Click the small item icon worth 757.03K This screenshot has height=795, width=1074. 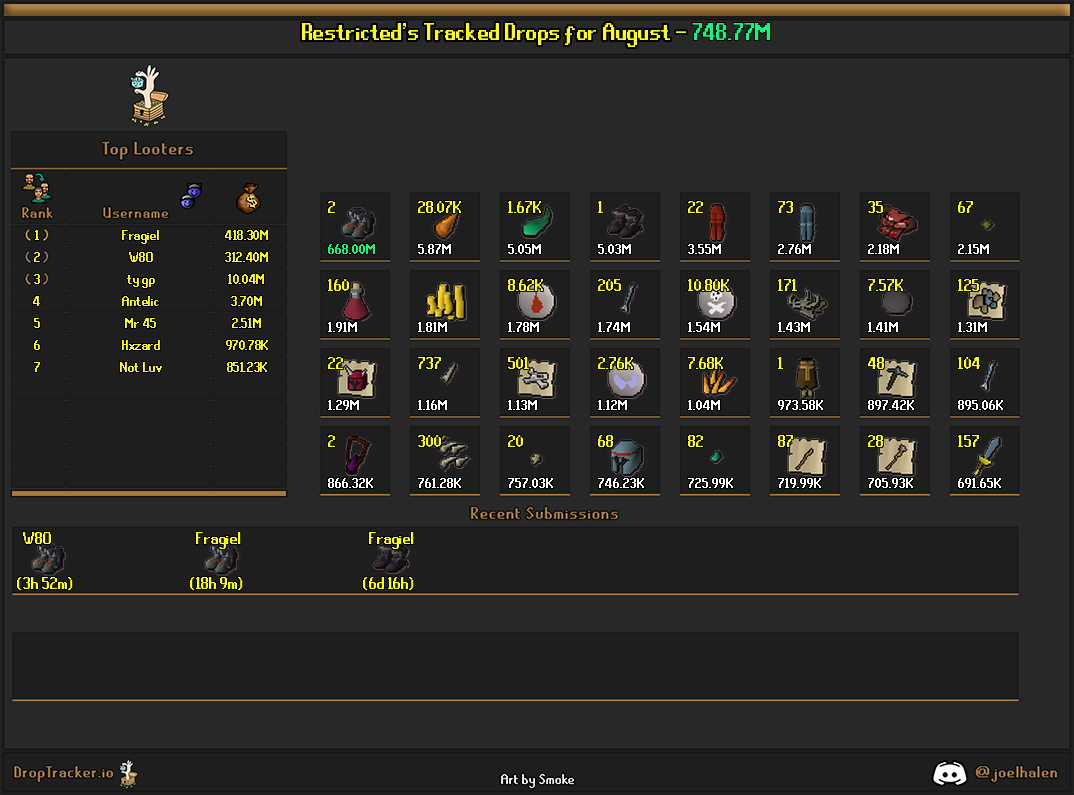click(x=537, y=459)
